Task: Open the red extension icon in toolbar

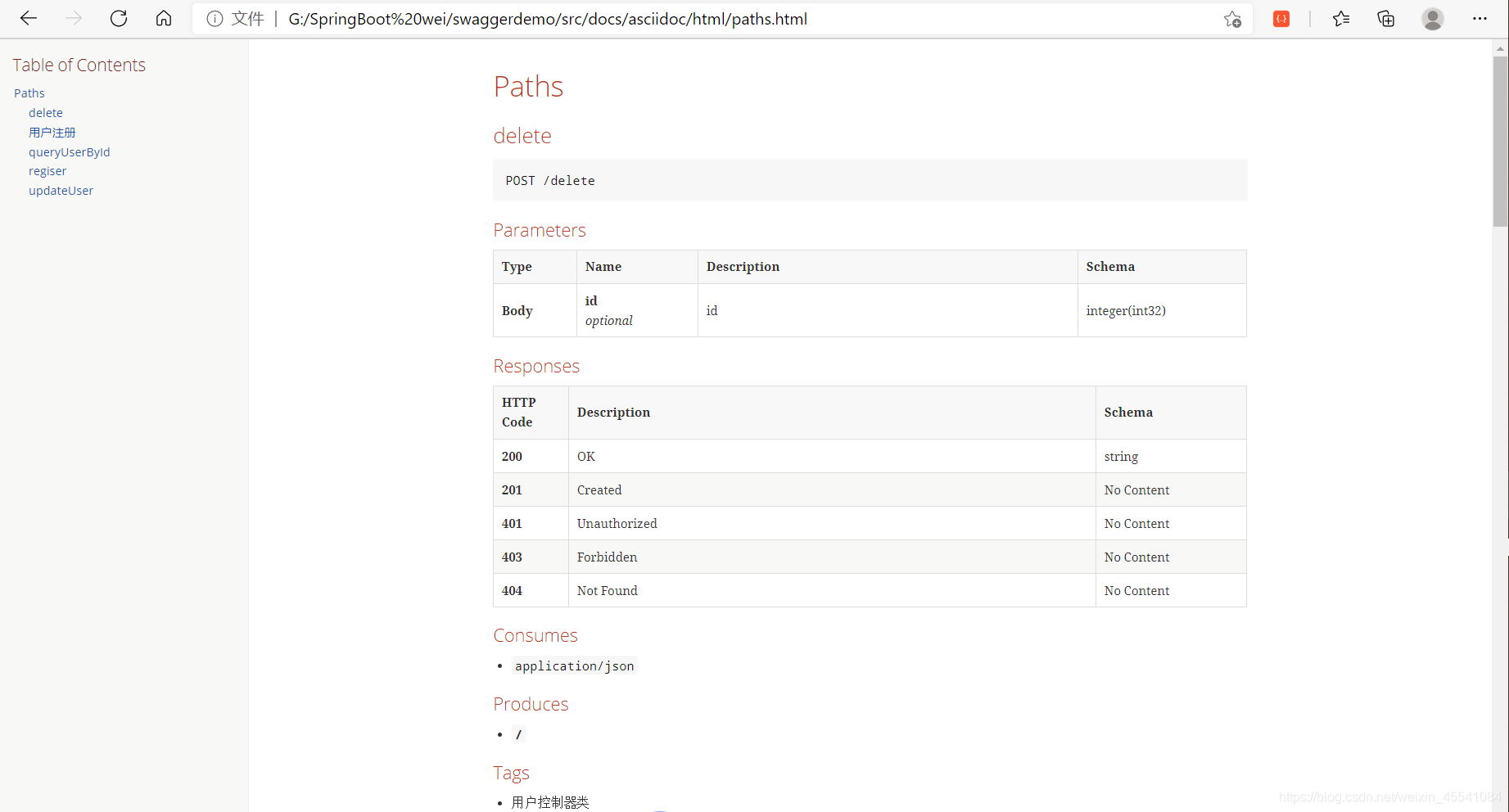Action: [1281, 19]
